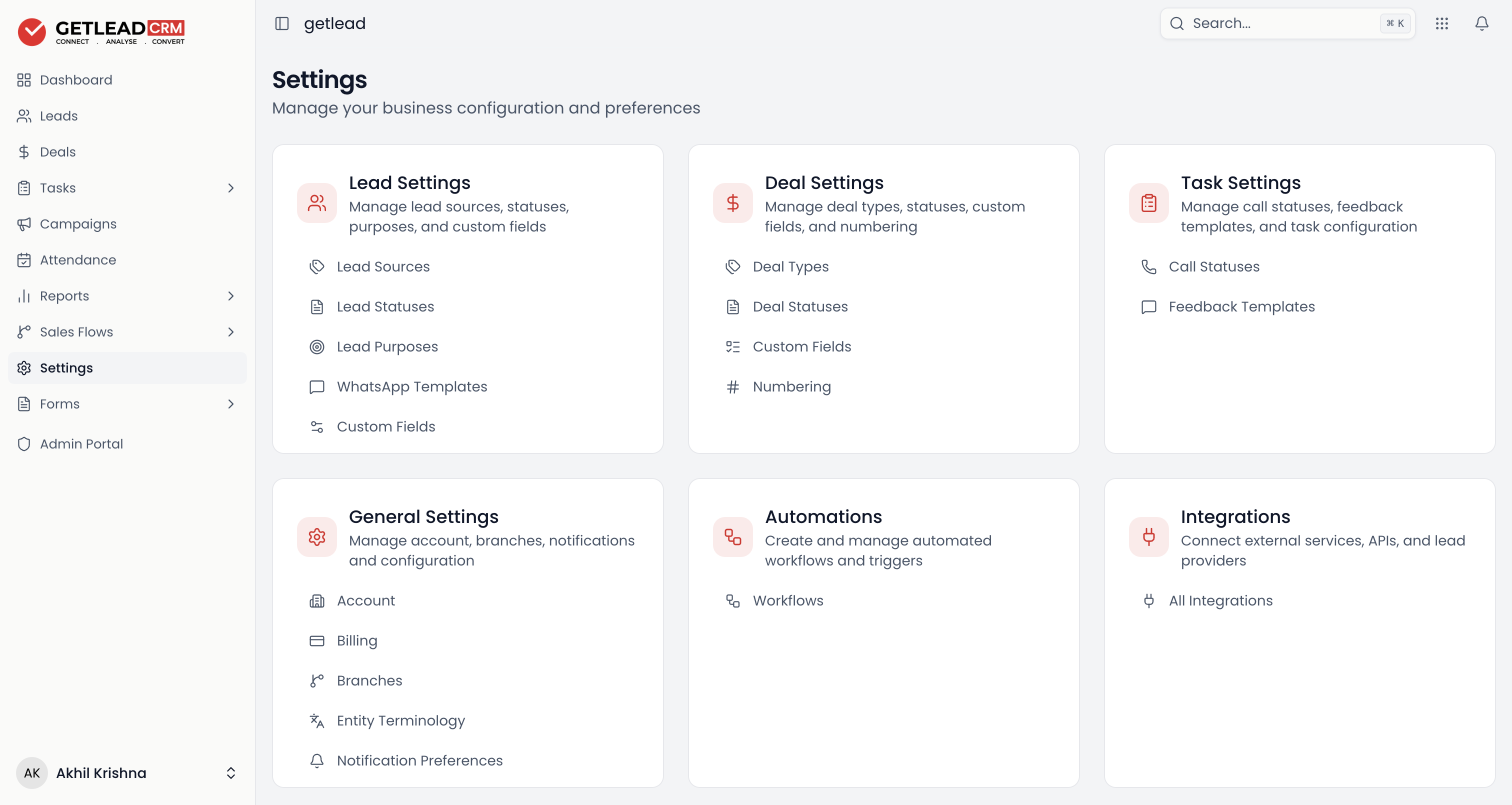
Task: Open Campaigns in the sidebar
Action: click(127, 223)
